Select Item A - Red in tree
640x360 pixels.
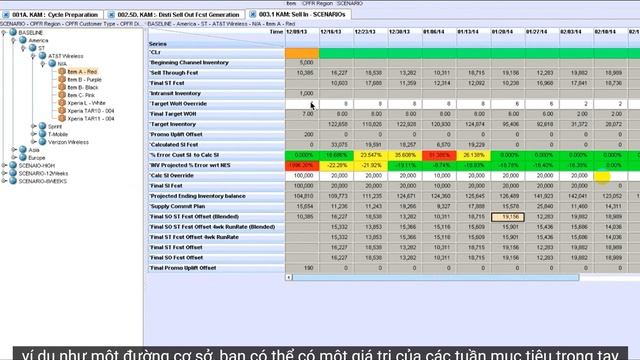click(82, 72)
